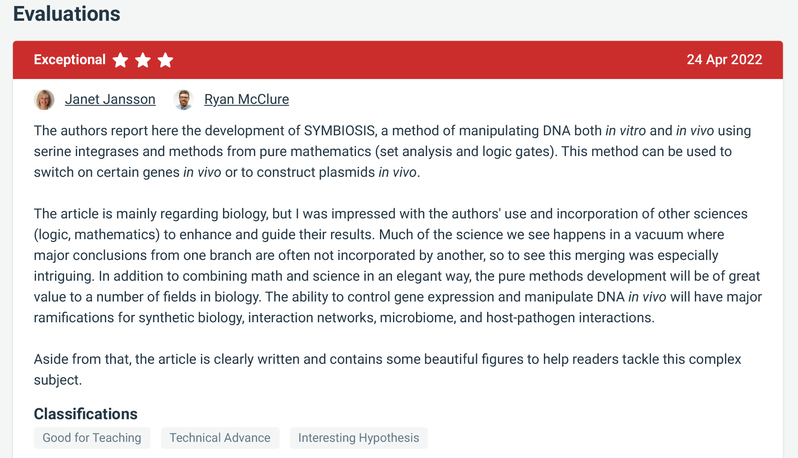Select the Interesting Hypothesis tag
The height and width of the screenshot is (458, 798).
(358, 438)
